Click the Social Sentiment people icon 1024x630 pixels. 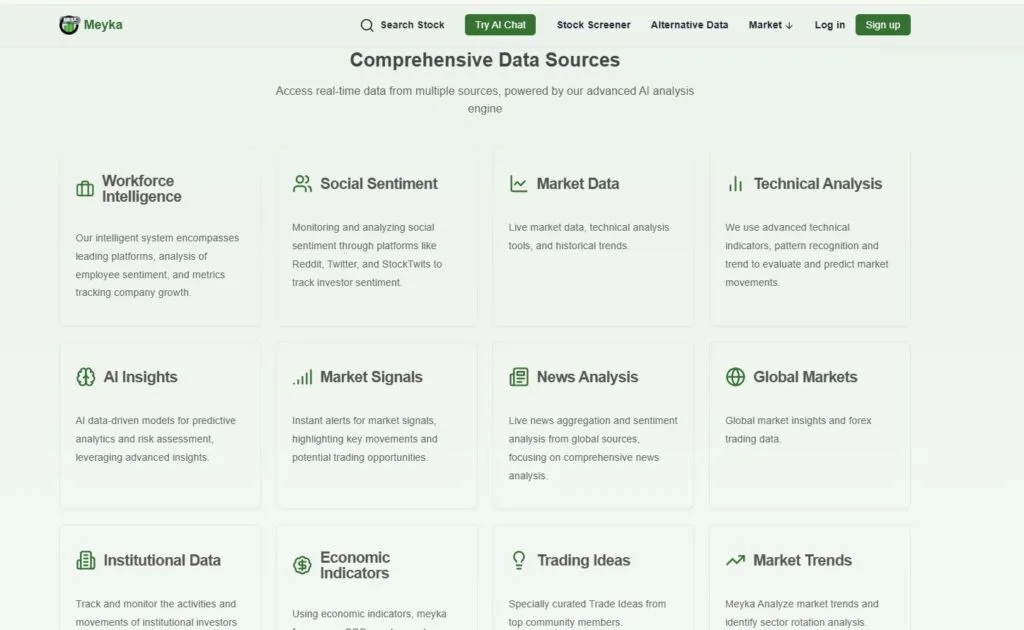coord(302,183)
